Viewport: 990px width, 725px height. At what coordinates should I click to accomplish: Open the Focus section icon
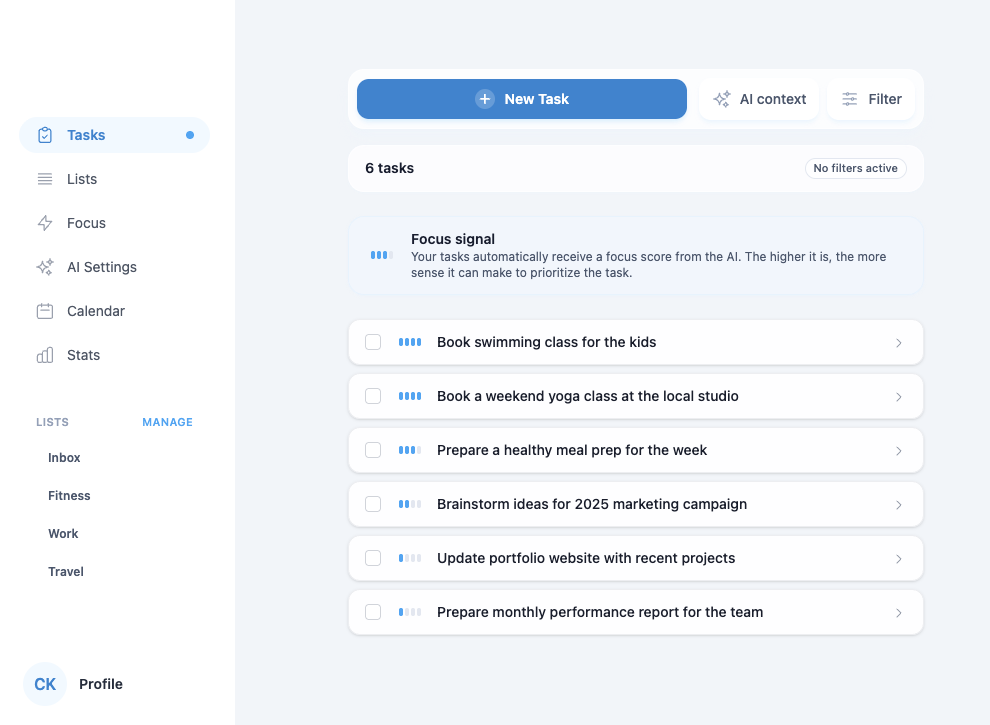coord(44,222)
